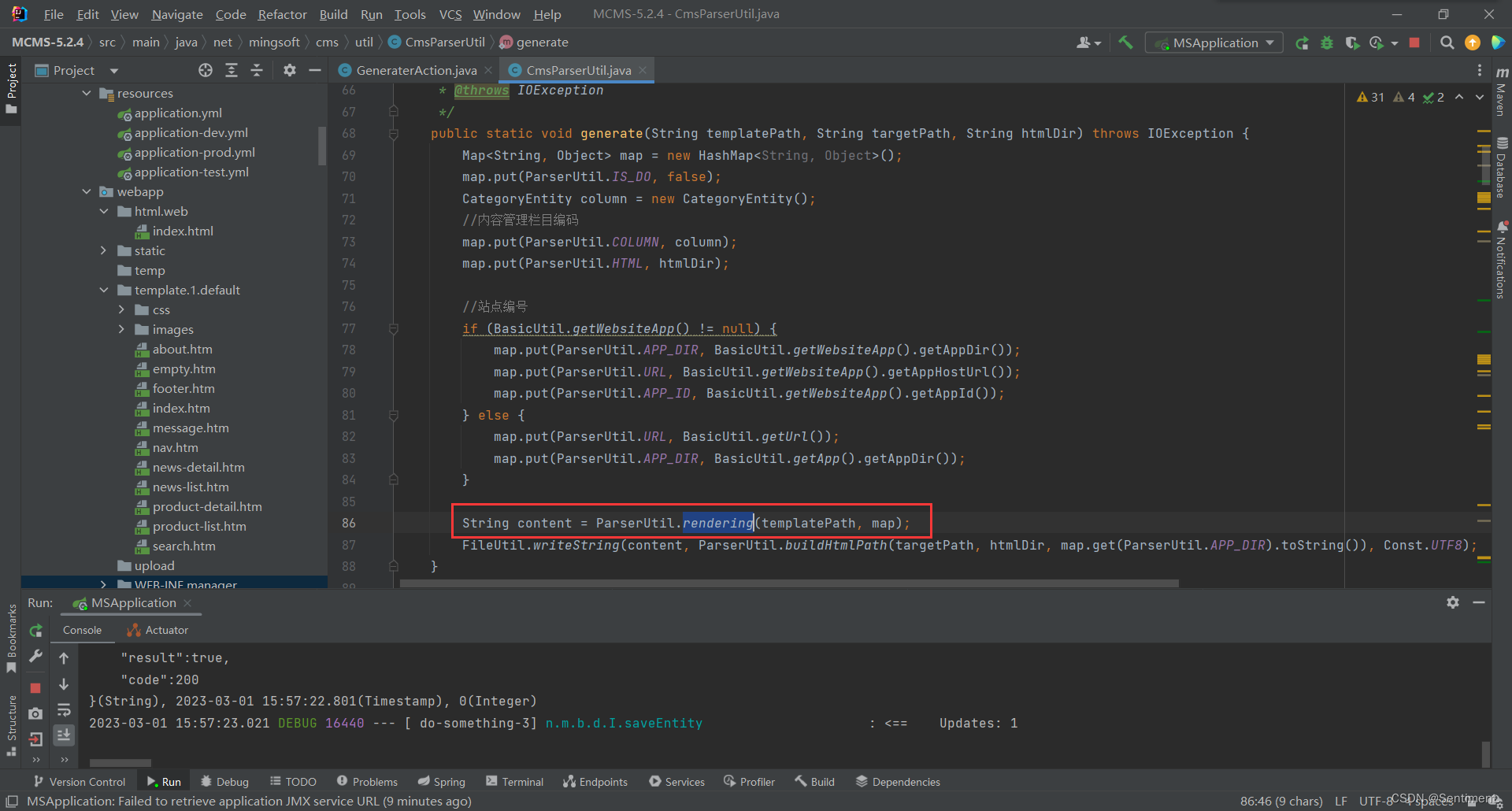Click the Debug MSApplication bug icon
Viewport: 1512px width, 811px height.
tap(1327, 43)
